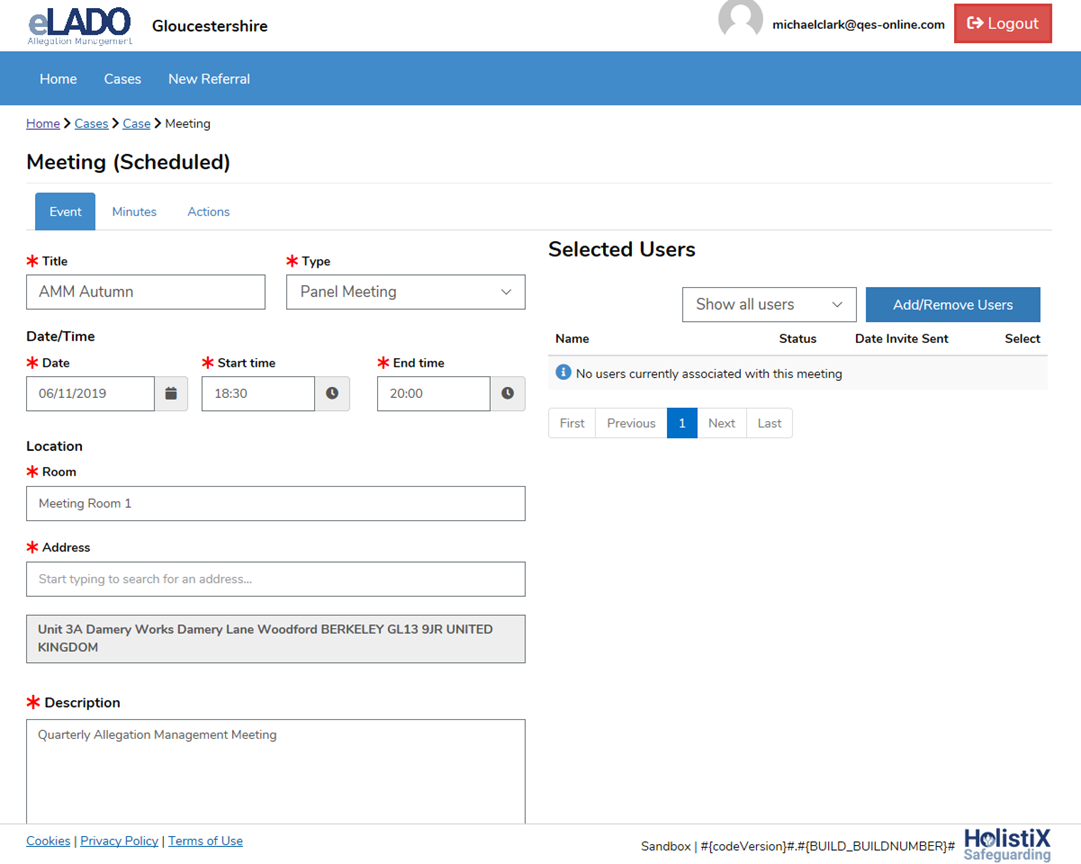The width and height of the screenshot is (1081, 864).
Task: Switch to the Actions tab
Action: coord(208,212)
